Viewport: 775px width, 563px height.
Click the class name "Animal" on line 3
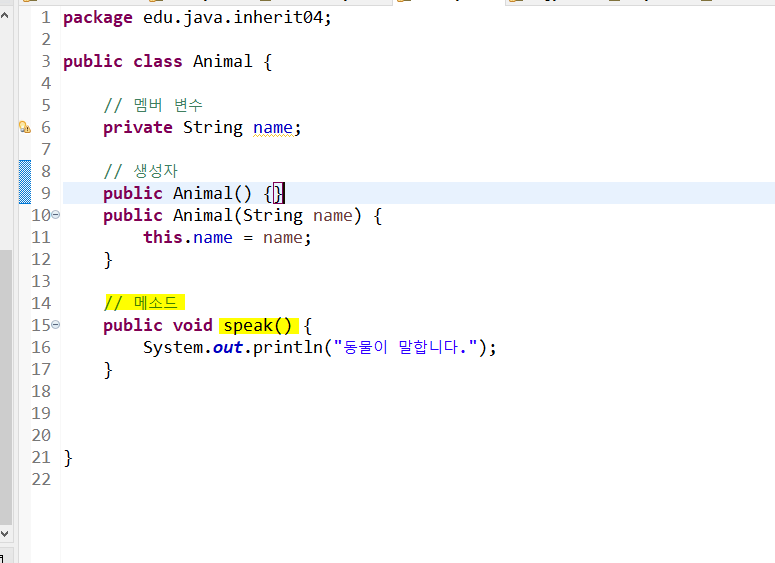click(222, 61)
